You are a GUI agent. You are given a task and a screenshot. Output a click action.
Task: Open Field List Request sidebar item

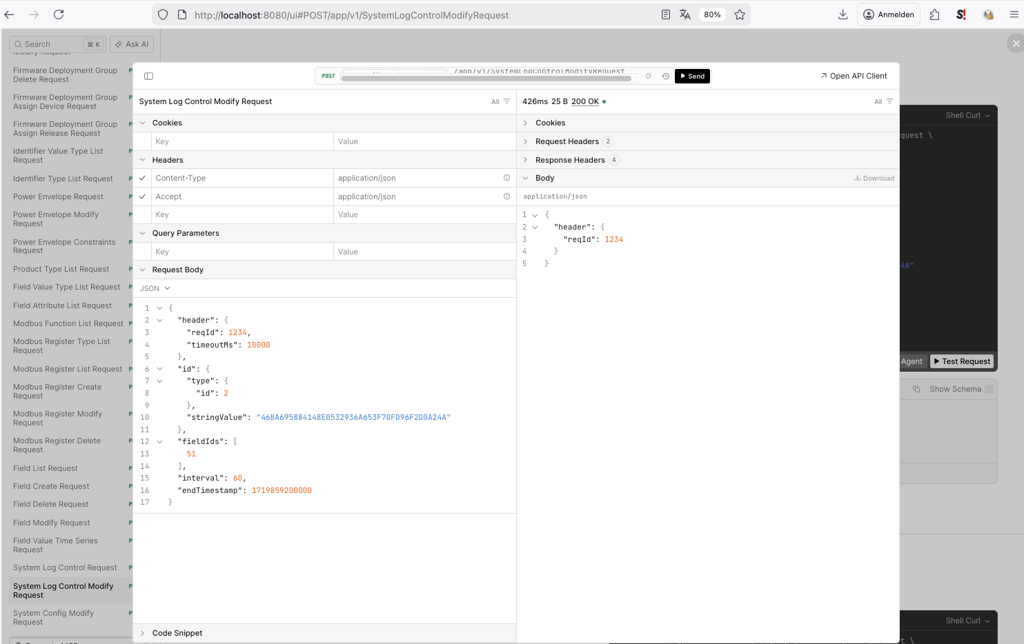pyautogui.click(x=45, y=468)
